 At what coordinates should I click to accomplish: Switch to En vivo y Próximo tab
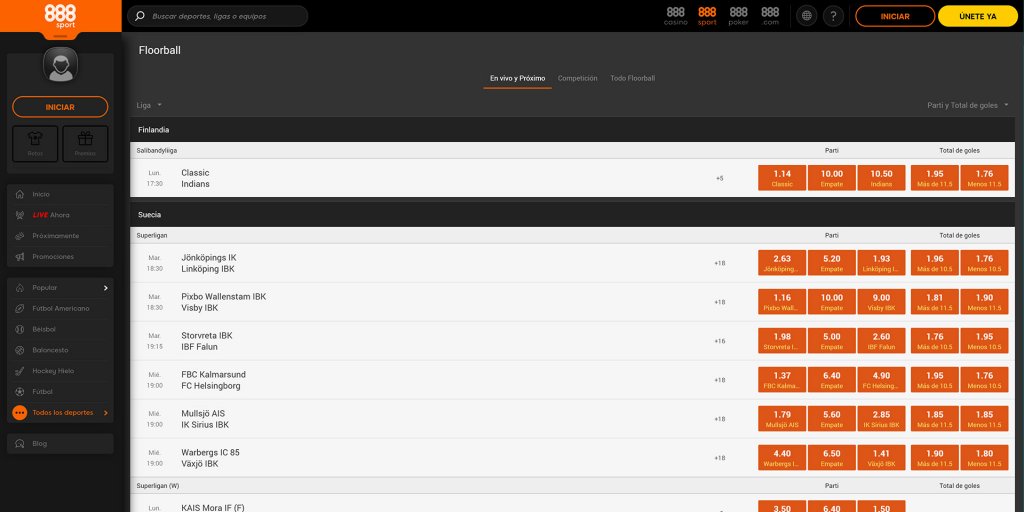point(517,78)
